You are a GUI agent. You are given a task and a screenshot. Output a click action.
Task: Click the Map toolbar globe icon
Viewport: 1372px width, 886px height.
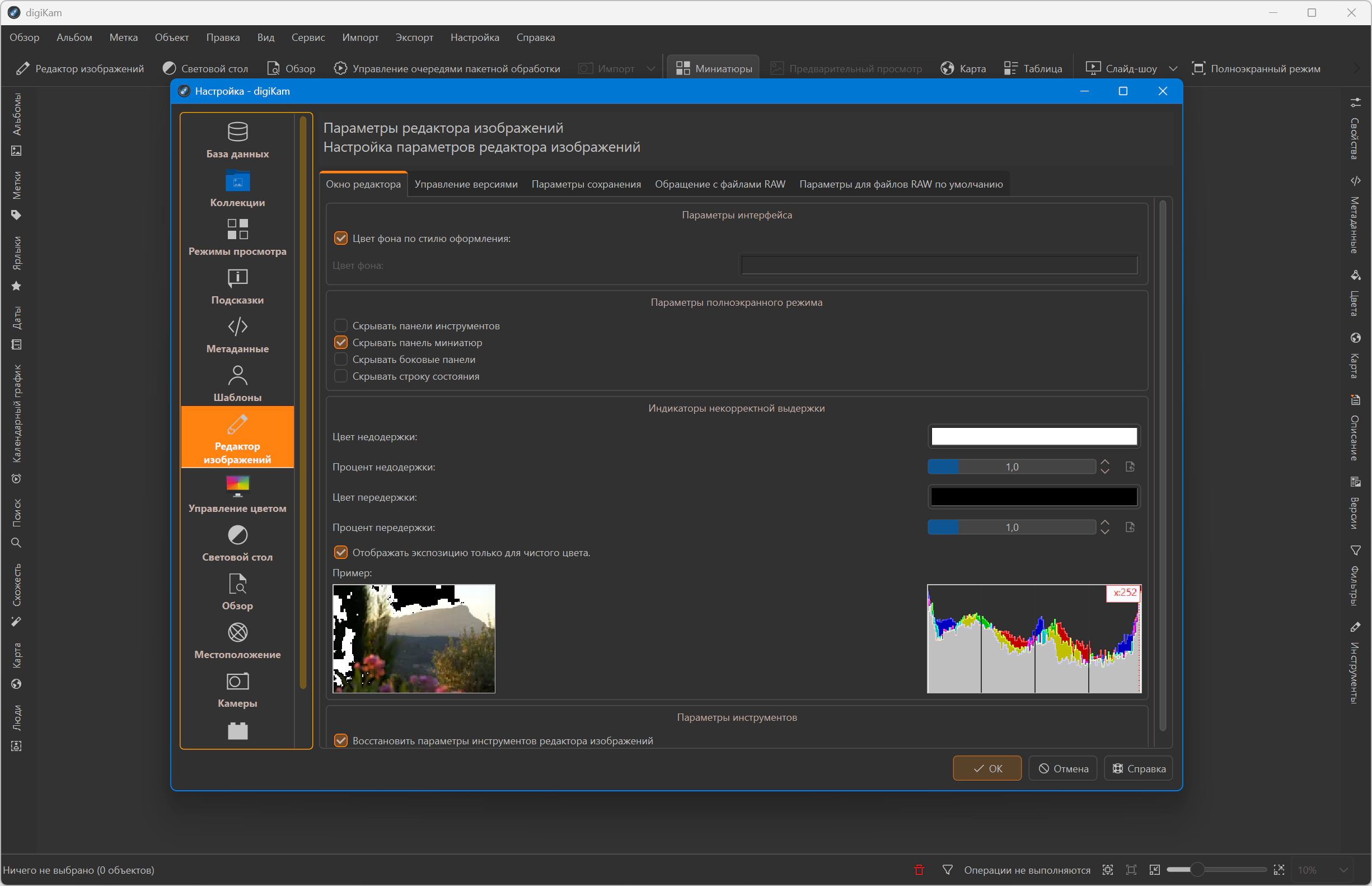[947, 68]
